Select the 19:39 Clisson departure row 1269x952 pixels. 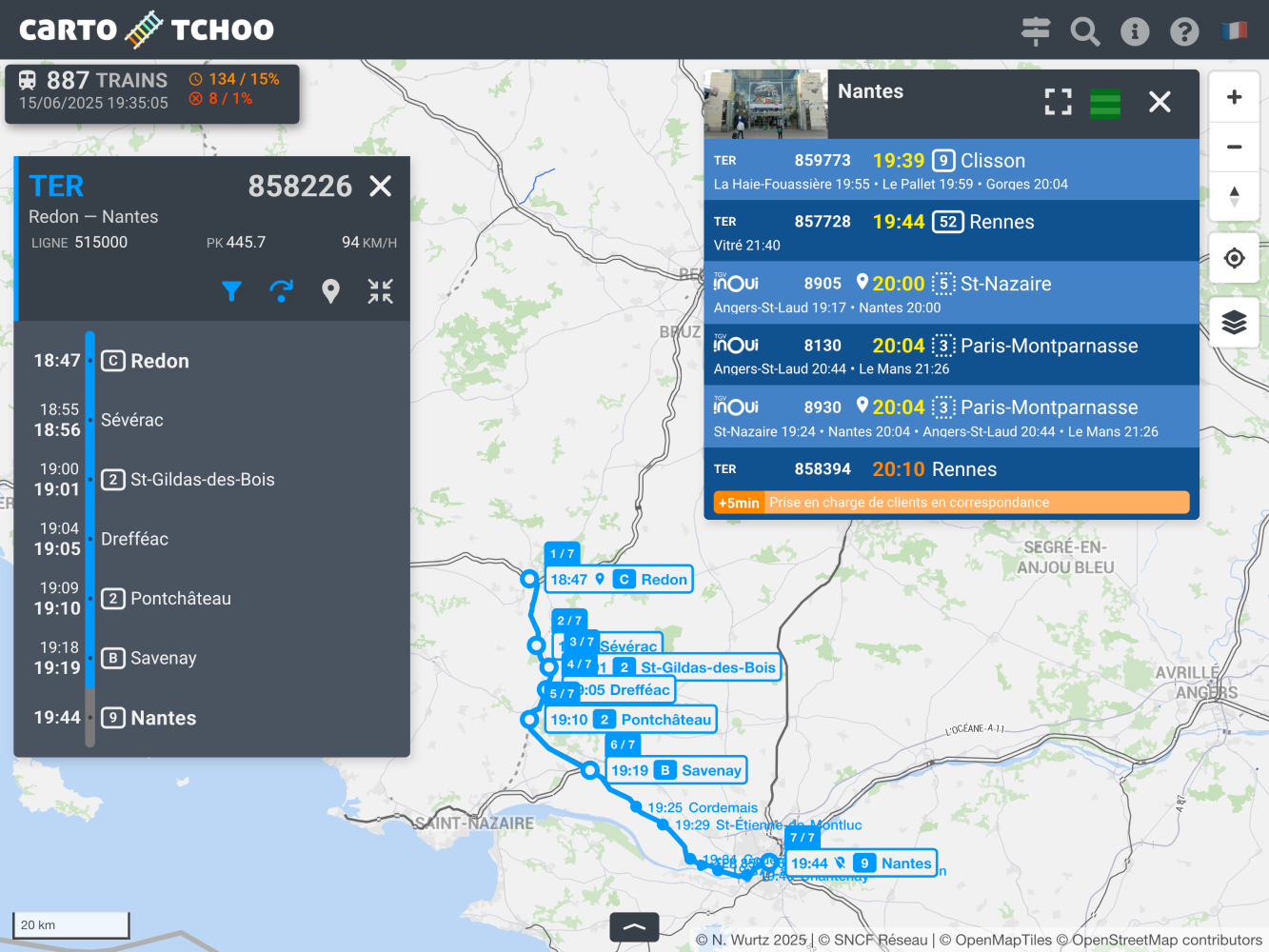[950, 170]
